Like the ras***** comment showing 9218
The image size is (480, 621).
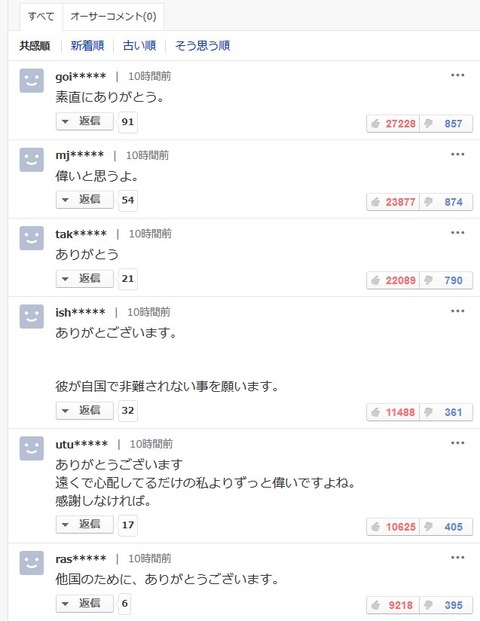(x=393, y=605)
